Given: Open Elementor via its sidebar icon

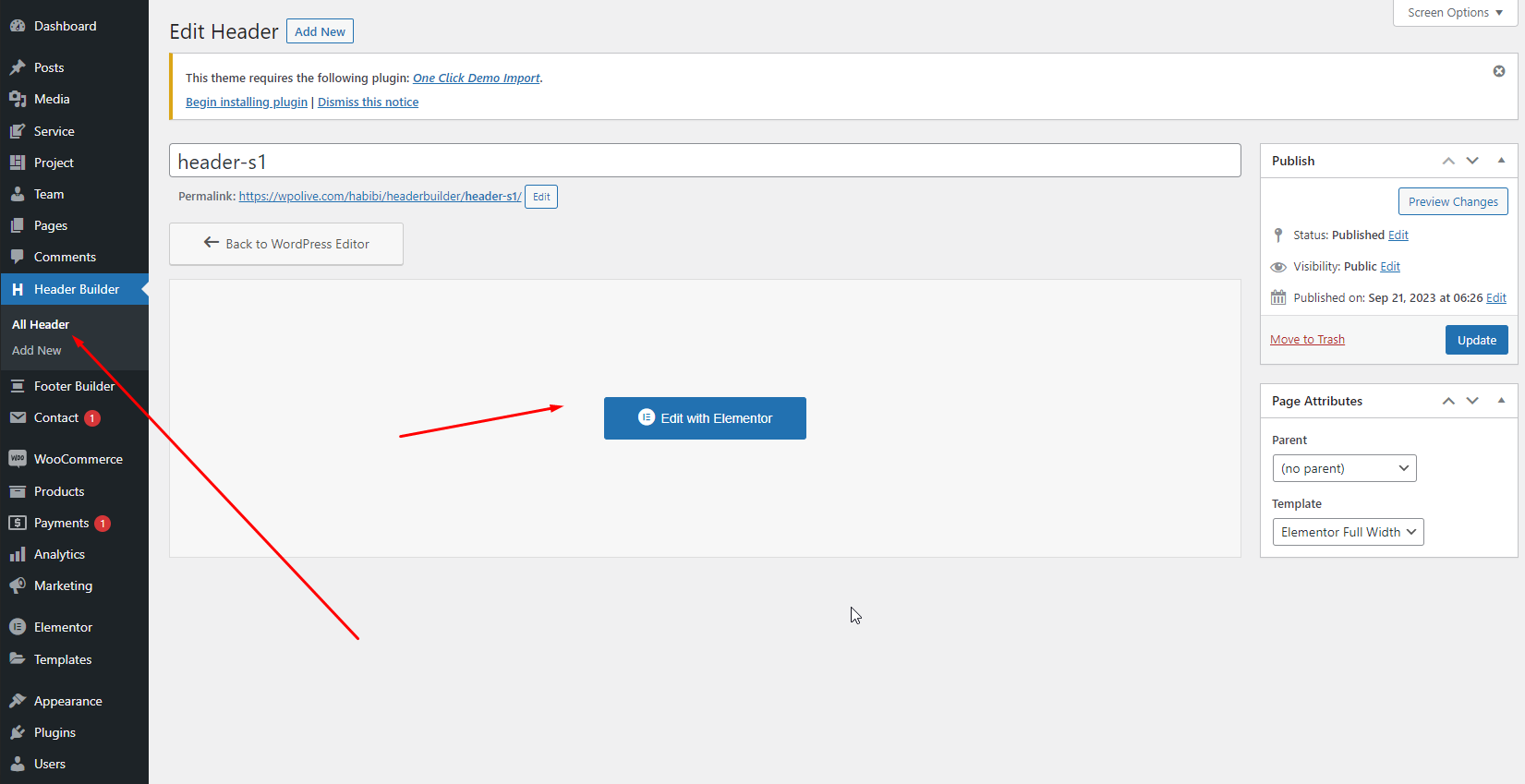Looking at the screenshot, I should click(18, 627).
